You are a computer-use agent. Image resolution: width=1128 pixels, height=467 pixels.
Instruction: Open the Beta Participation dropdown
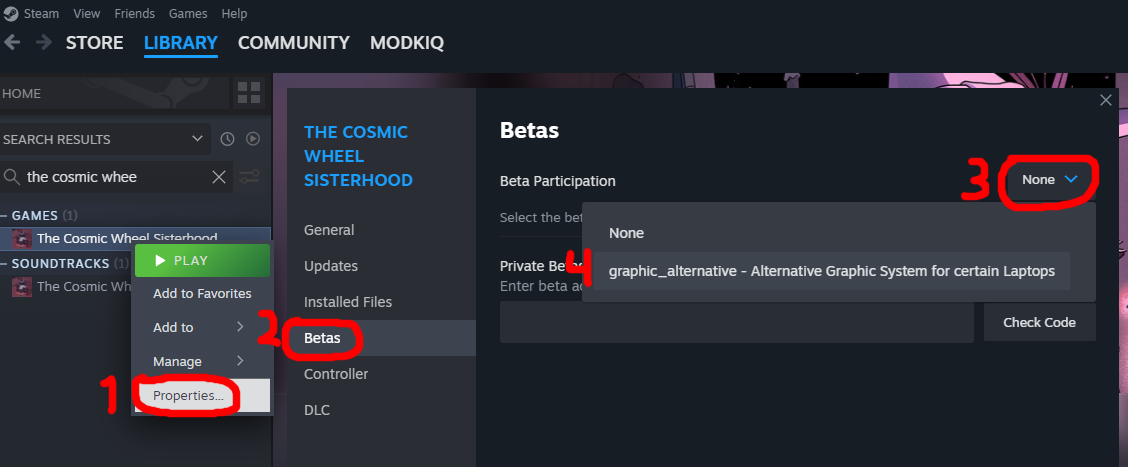pyautogui.click(x=1049, y=180)
